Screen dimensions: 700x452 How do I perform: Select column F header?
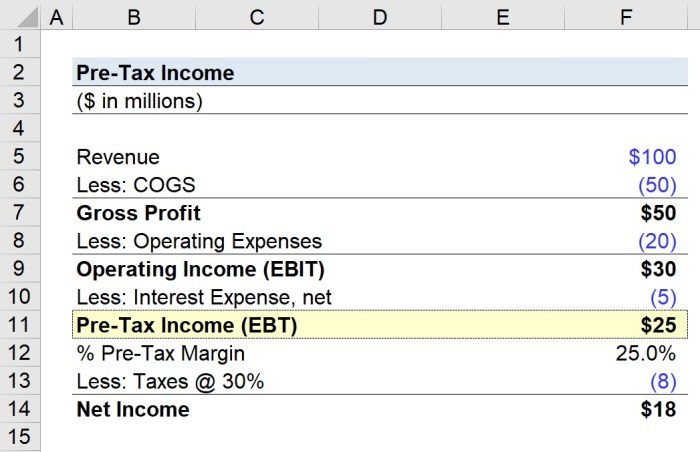(626, 17)
